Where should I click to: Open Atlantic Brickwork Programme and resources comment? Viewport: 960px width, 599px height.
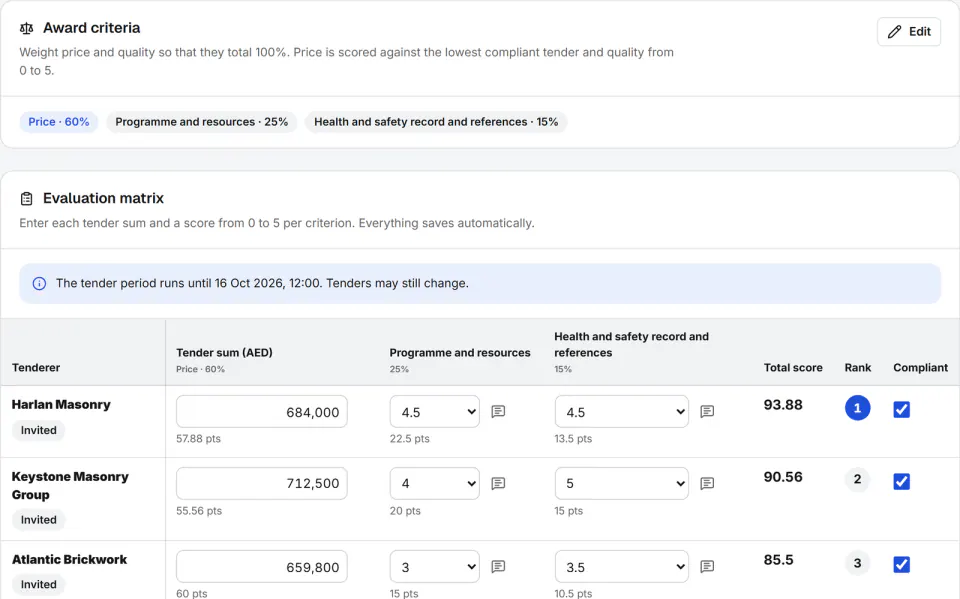[x=498, y=566]
